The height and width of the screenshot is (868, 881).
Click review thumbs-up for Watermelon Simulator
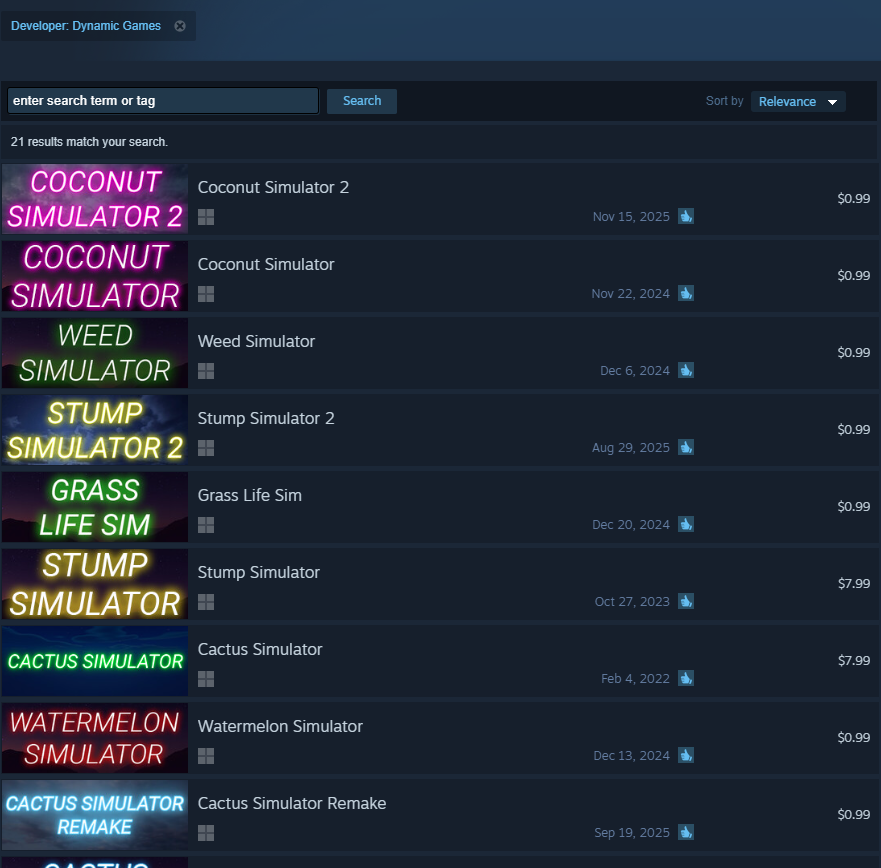686,755
